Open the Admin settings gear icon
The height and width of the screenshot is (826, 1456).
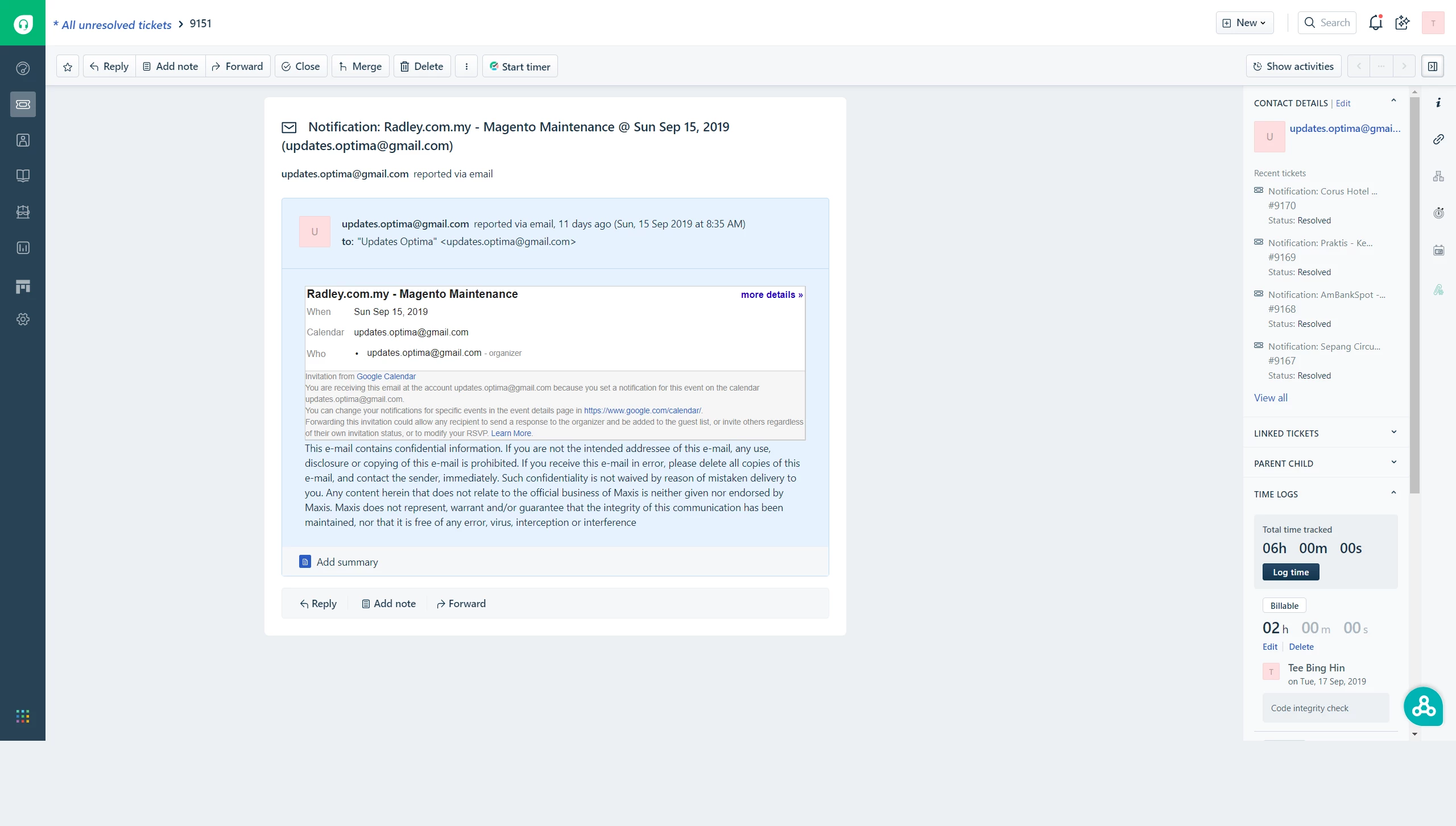(23, 319)
